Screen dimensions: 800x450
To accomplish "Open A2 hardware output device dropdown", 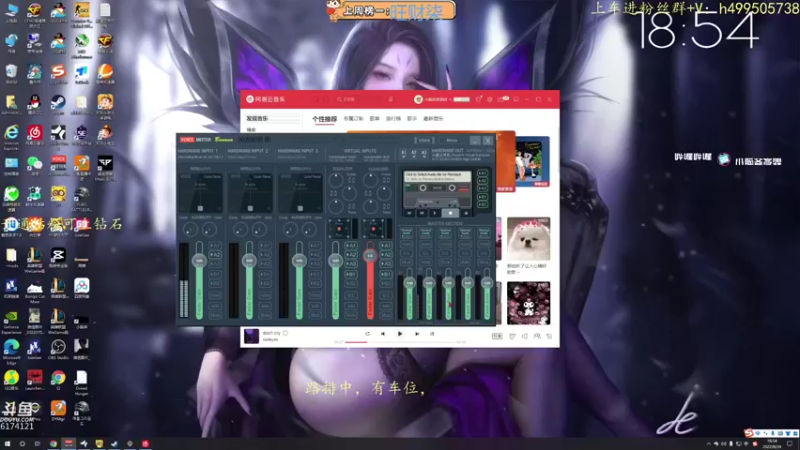I will click(414, 153).
